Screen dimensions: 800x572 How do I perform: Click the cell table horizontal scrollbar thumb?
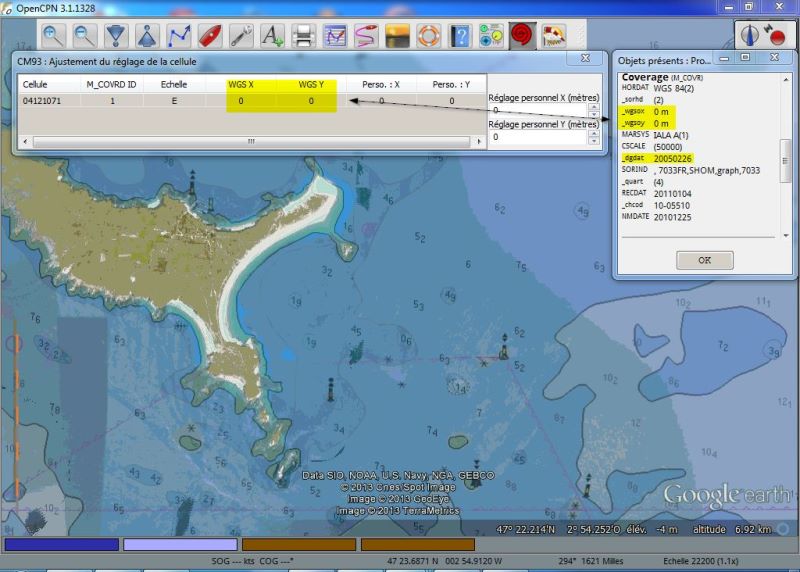click(x=251, y=141)
